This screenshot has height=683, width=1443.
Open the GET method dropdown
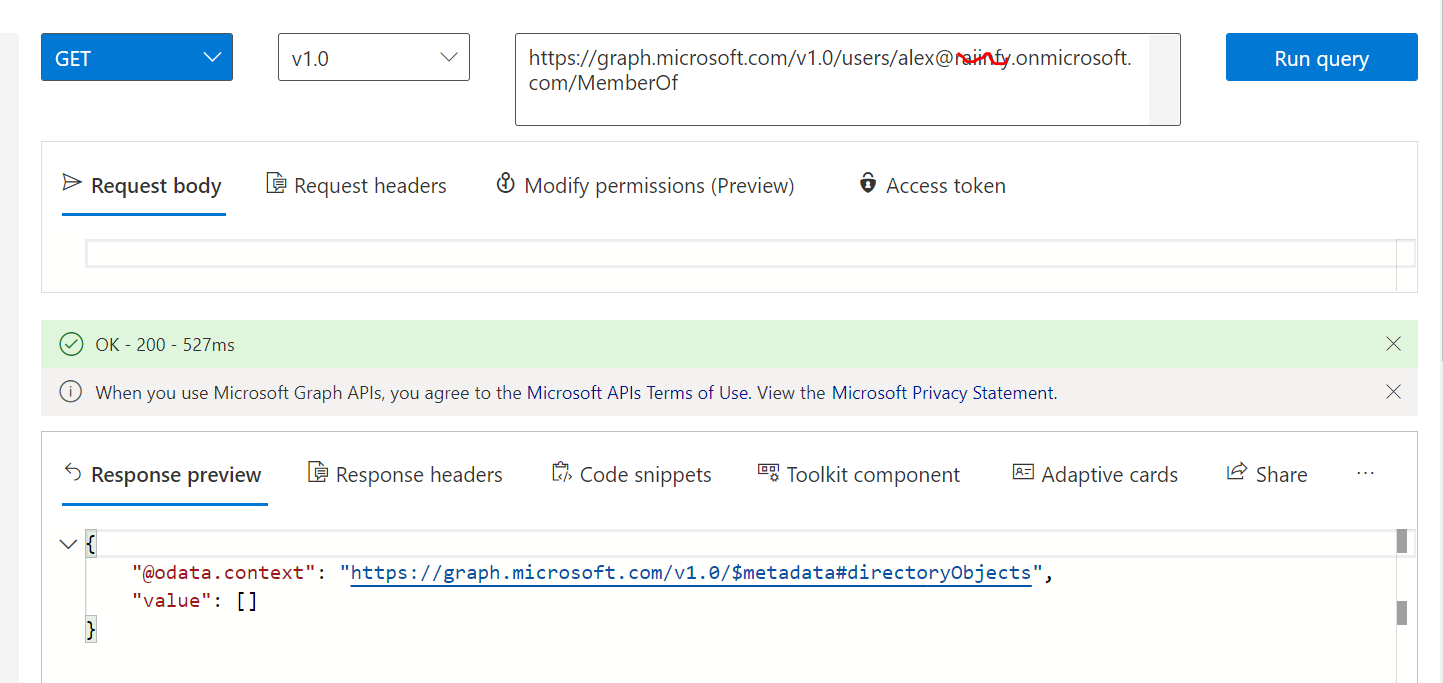[136, 58]
